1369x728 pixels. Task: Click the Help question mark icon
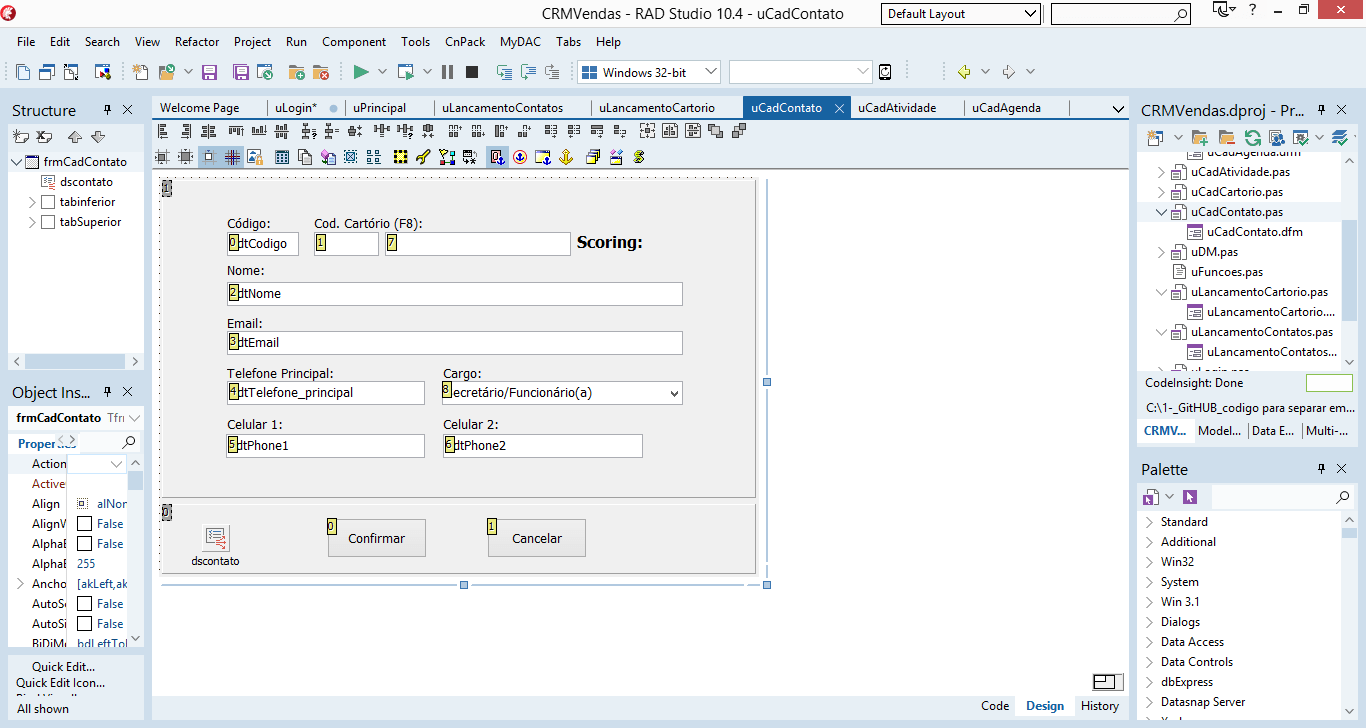pyautogui.click(x=1253, y=9)
